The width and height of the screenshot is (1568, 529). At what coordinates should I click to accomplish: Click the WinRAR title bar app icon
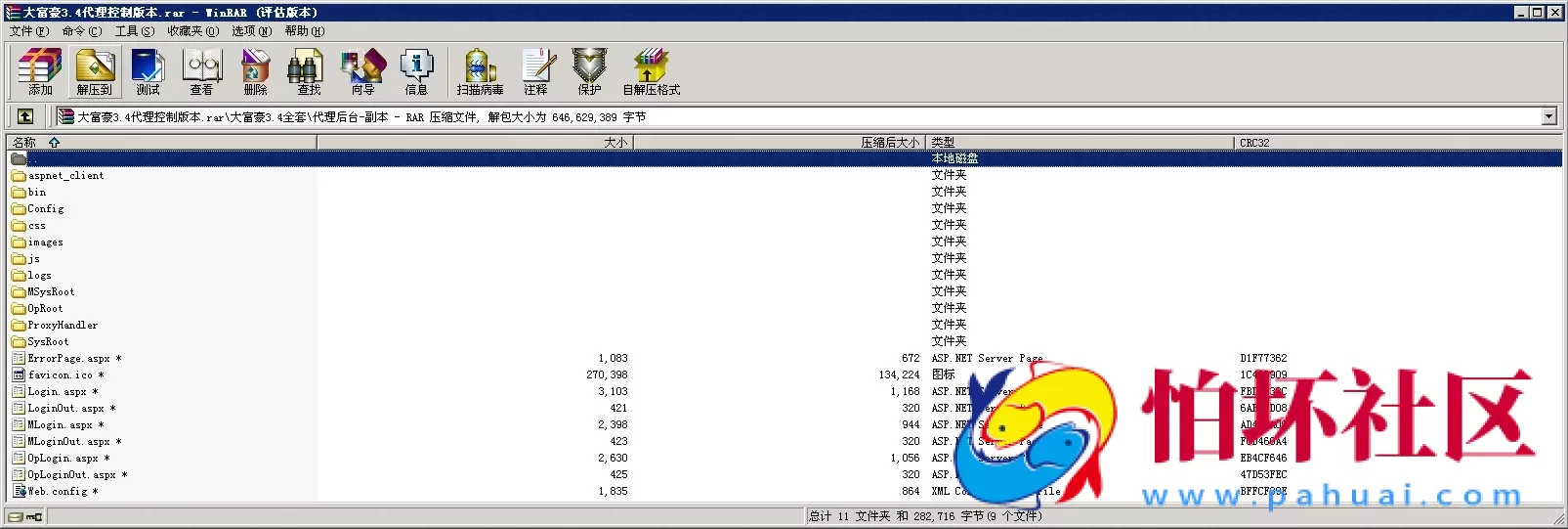[x=13, y=13]
